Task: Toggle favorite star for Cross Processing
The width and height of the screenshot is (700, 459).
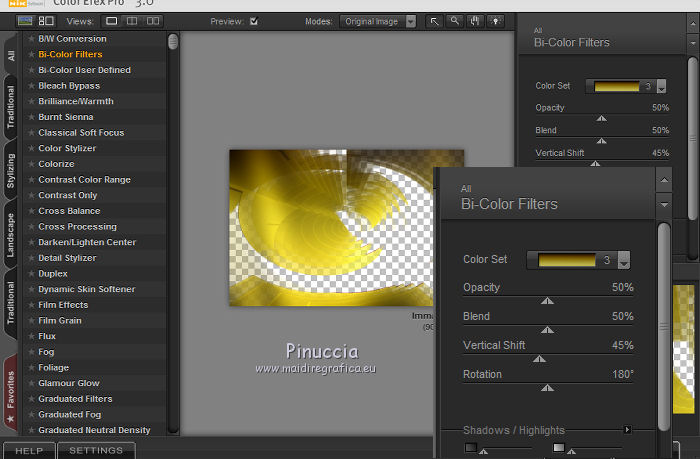Action: 31,227
